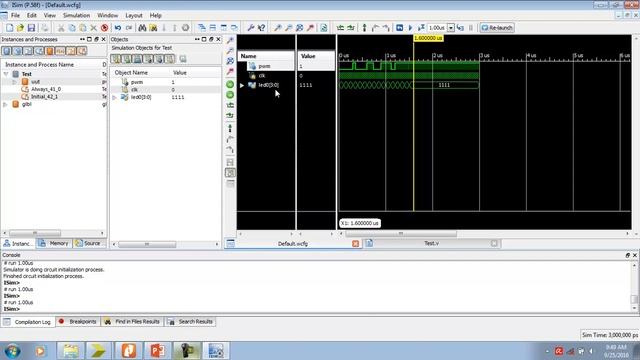The image size is (640, 360).
Task: Click the second green circle icon on the waveform side toolbar
Action: point(230,95)
